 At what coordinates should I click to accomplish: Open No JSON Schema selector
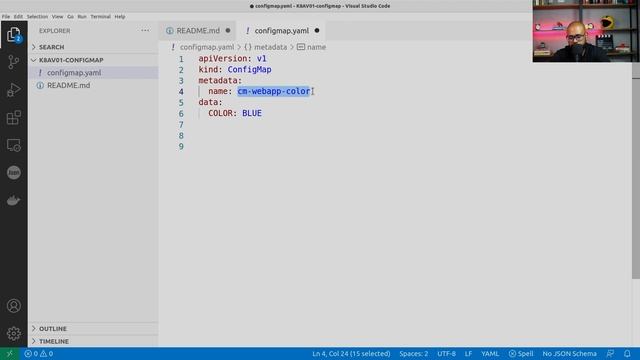569,353
